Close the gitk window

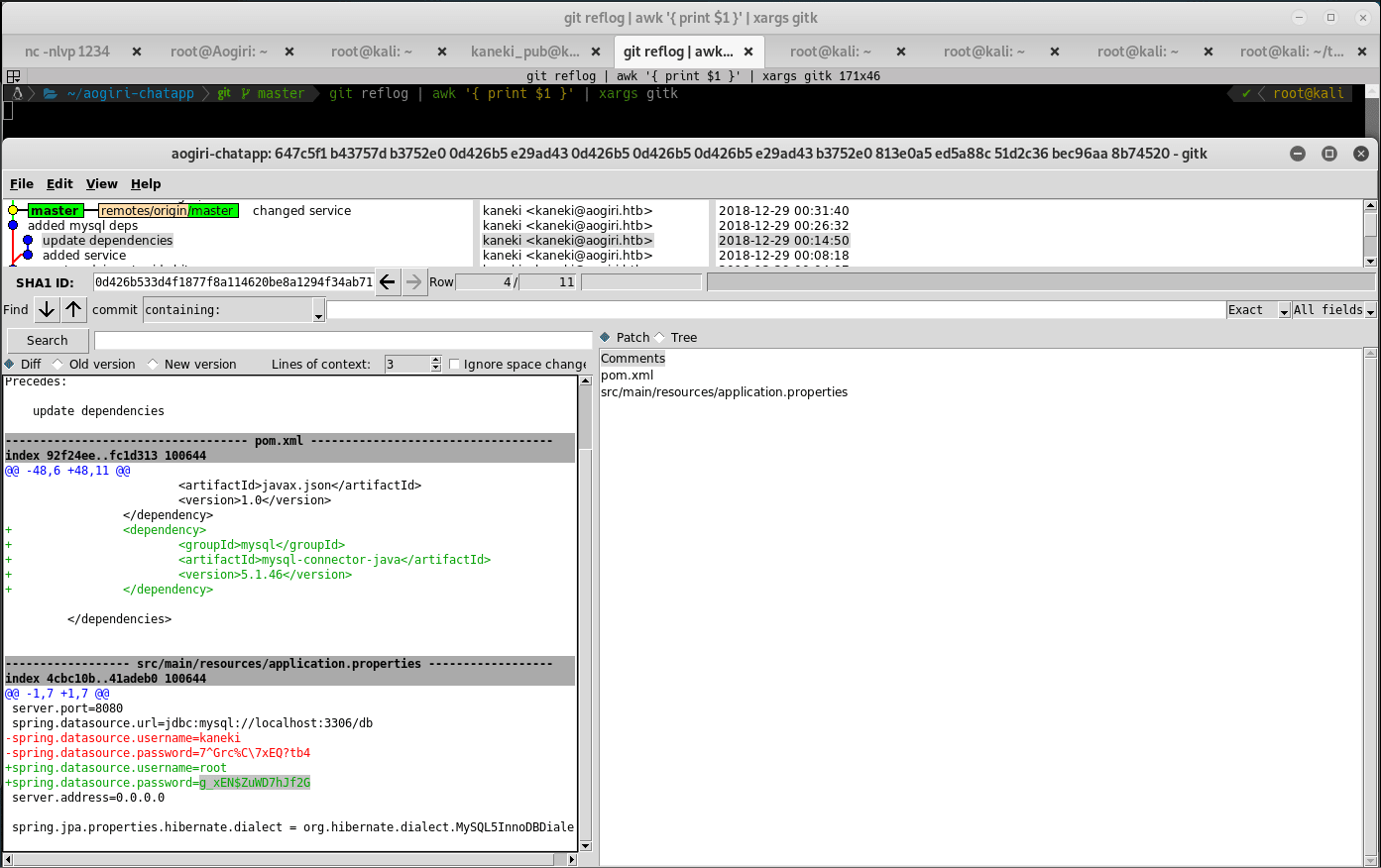[x=1361, y=154]
